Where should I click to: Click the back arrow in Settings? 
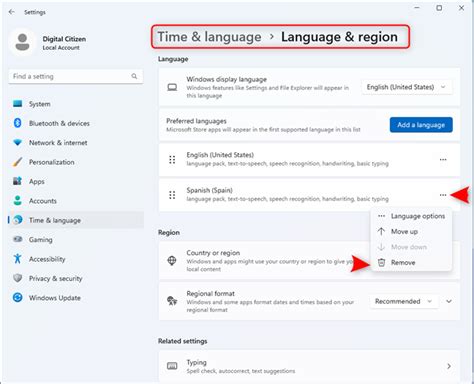12,12
